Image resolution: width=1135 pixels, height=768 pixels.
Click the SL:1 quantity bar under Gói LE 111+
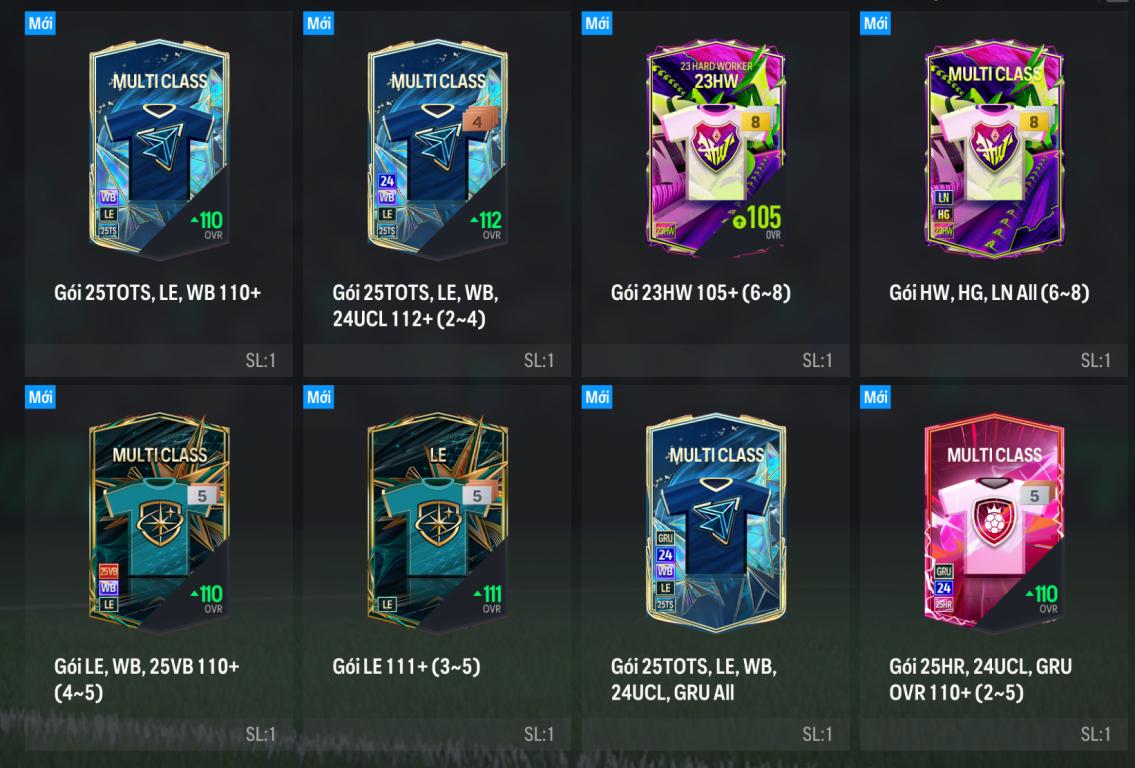point(437,734)
